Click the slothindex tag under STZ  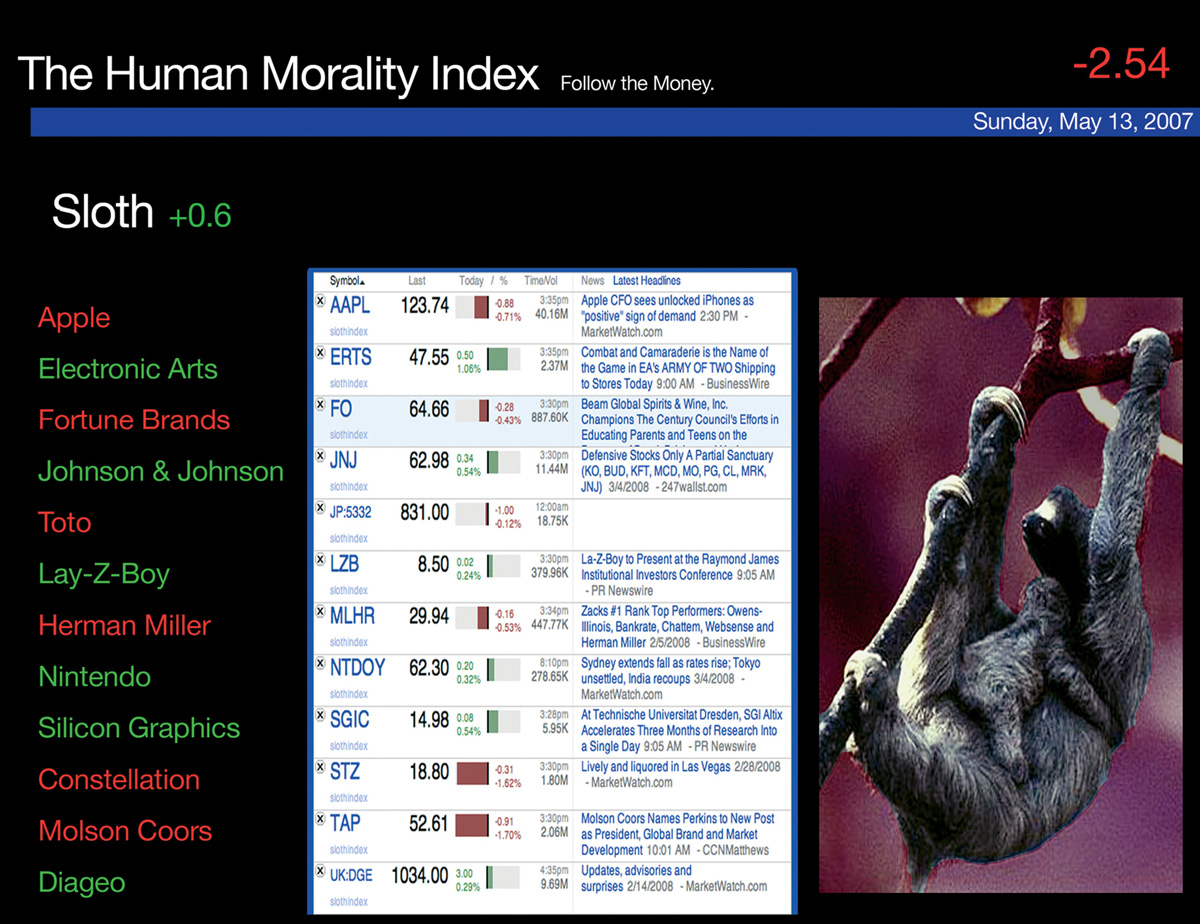(349, 798)
